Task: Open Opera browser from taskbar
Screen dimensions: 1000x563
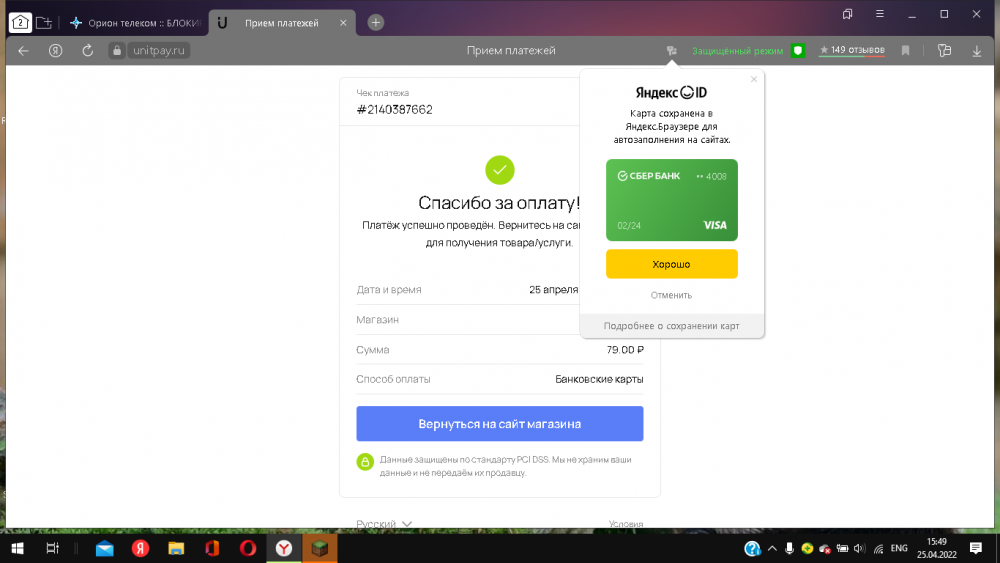Action: pyautogui.click(x=248, y=548)
